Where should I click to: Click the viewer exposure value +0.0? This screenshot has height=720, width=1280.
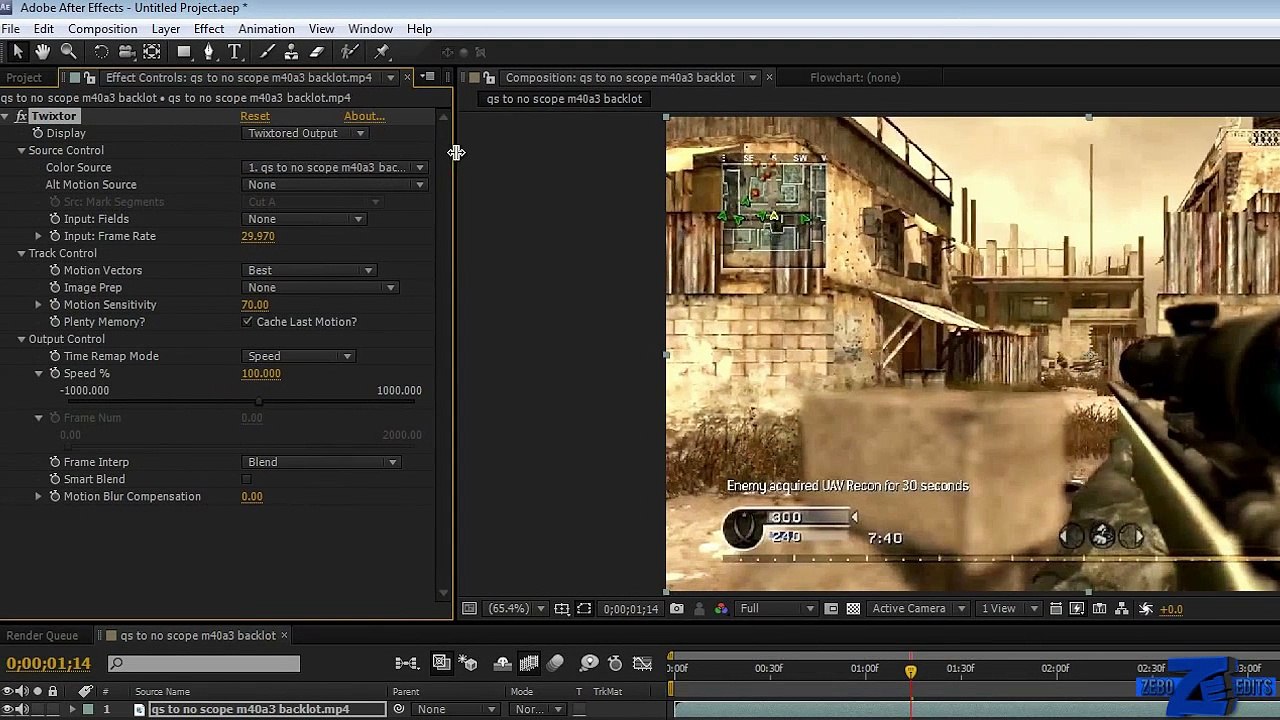pyautogui.click(x=1171, y=609)
